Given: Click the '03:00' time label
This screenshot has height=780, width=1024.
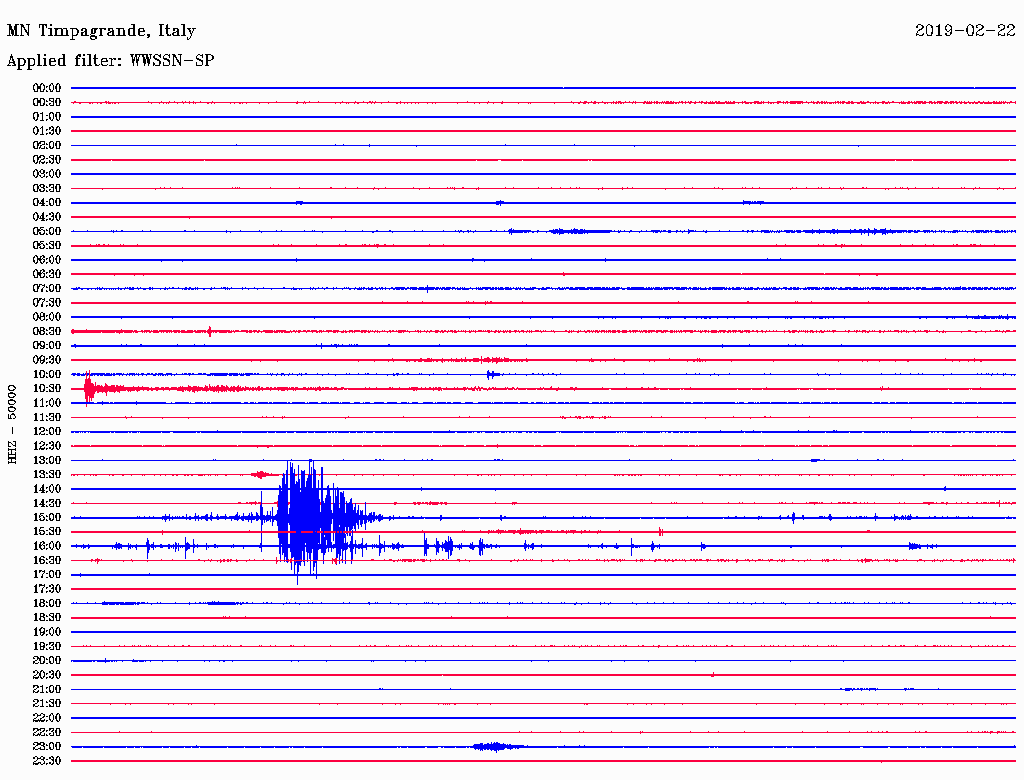Looking at the screenshot, I should (x=46, y=174).
